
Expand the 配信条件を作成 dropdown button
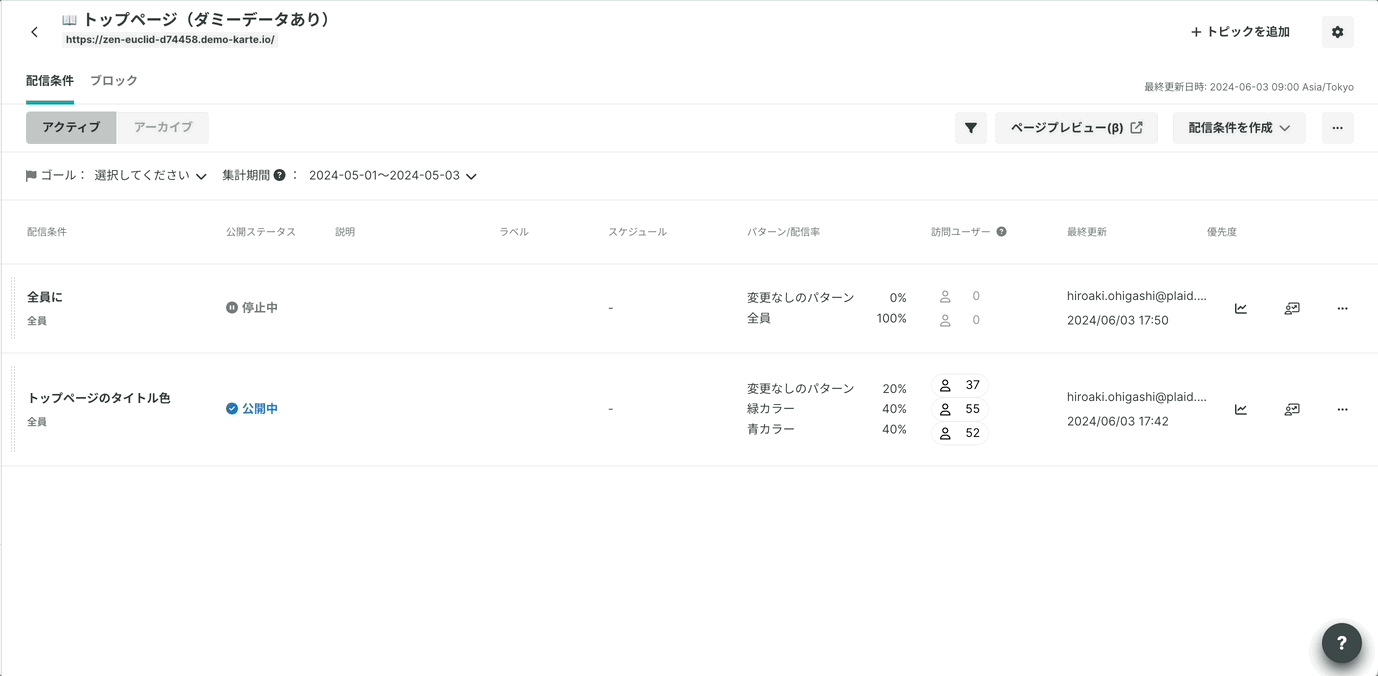[x=1239, y=128]
